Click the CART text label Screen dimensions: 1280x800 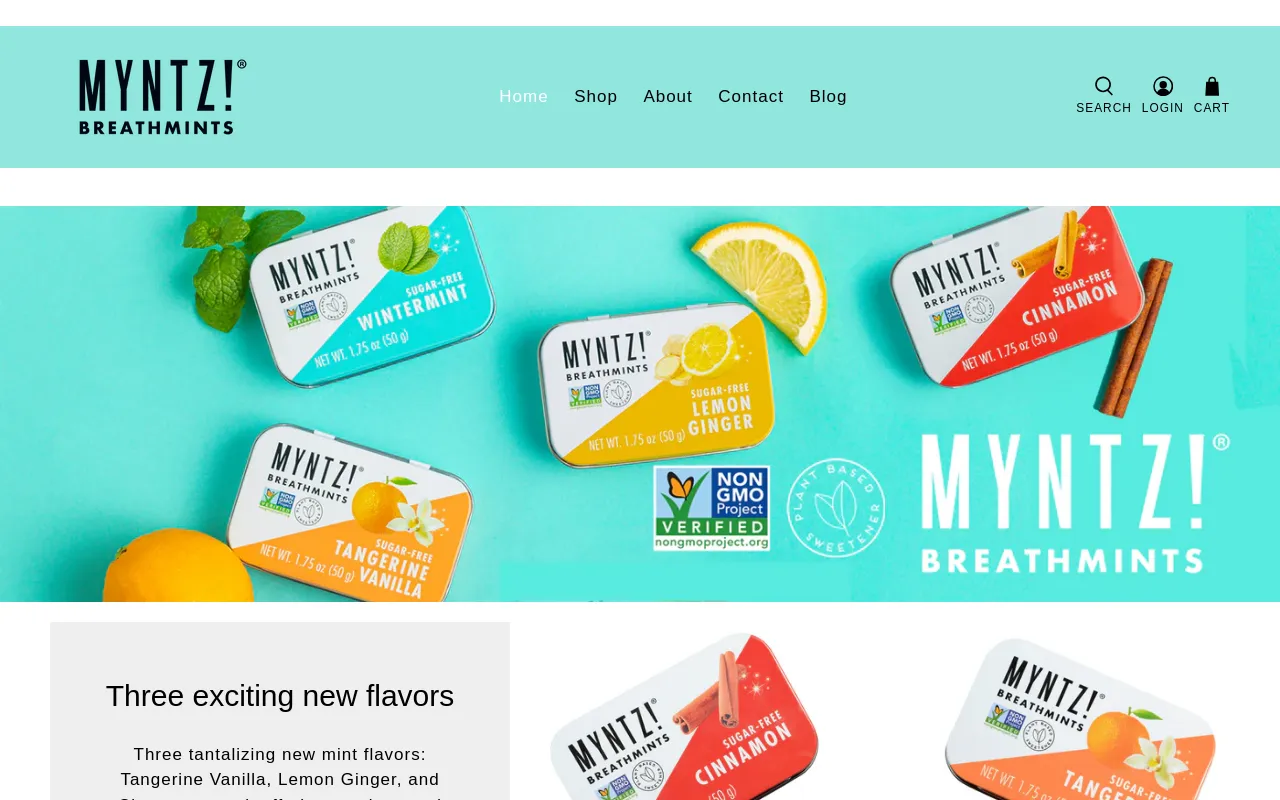[1212, 108]
